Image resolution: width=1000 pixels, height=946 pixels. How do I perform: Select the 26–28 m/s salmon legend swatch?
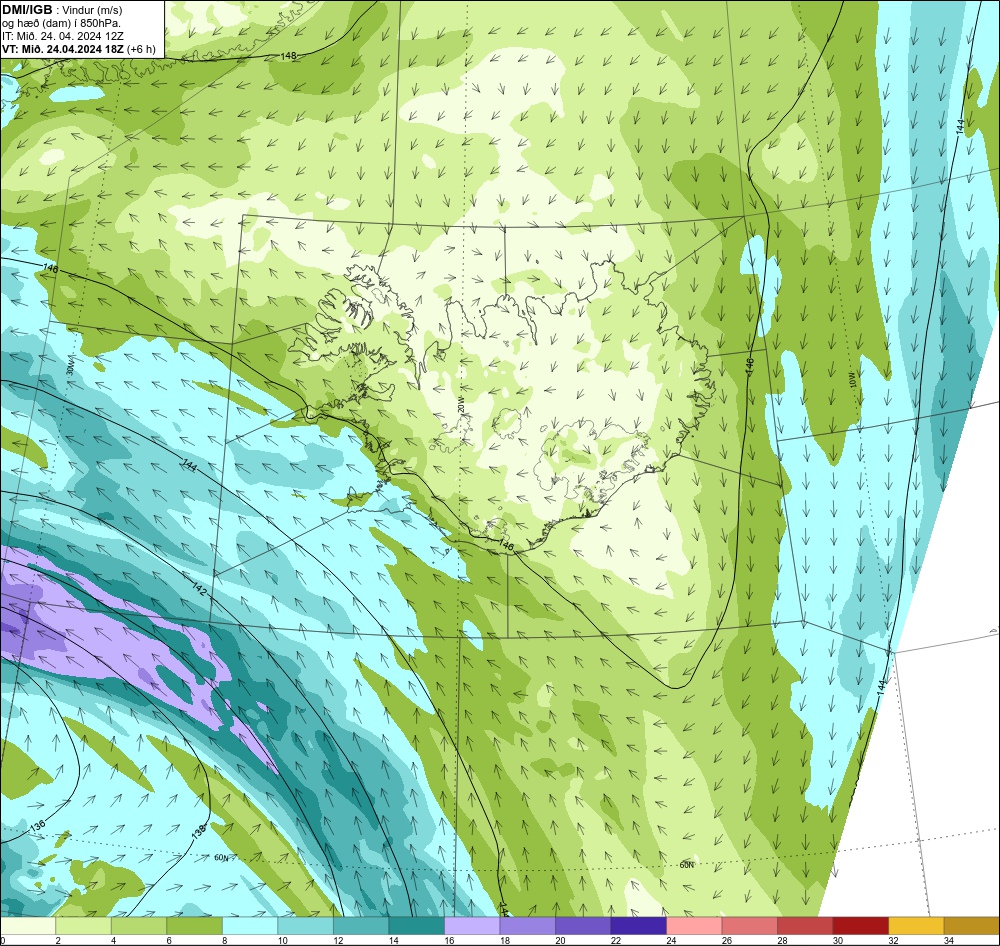click(x=749, y=926)
